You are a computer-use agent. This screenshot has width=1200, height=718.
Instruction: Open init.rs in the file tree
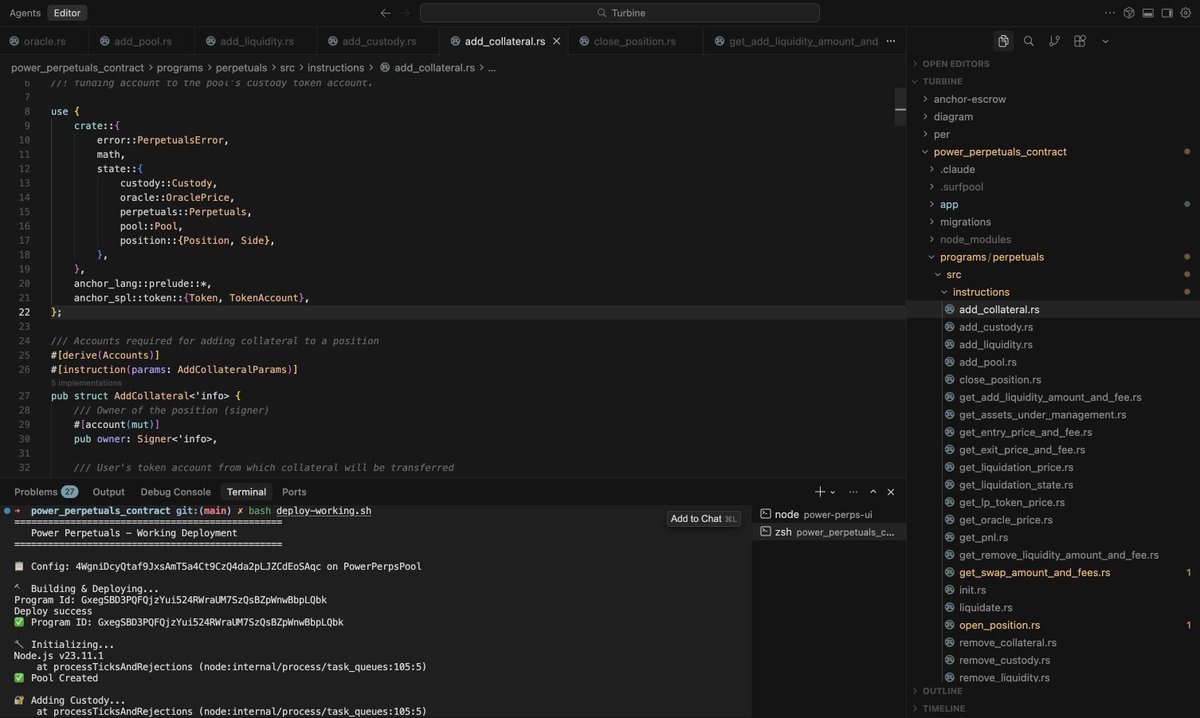[x=1054, y=590]
